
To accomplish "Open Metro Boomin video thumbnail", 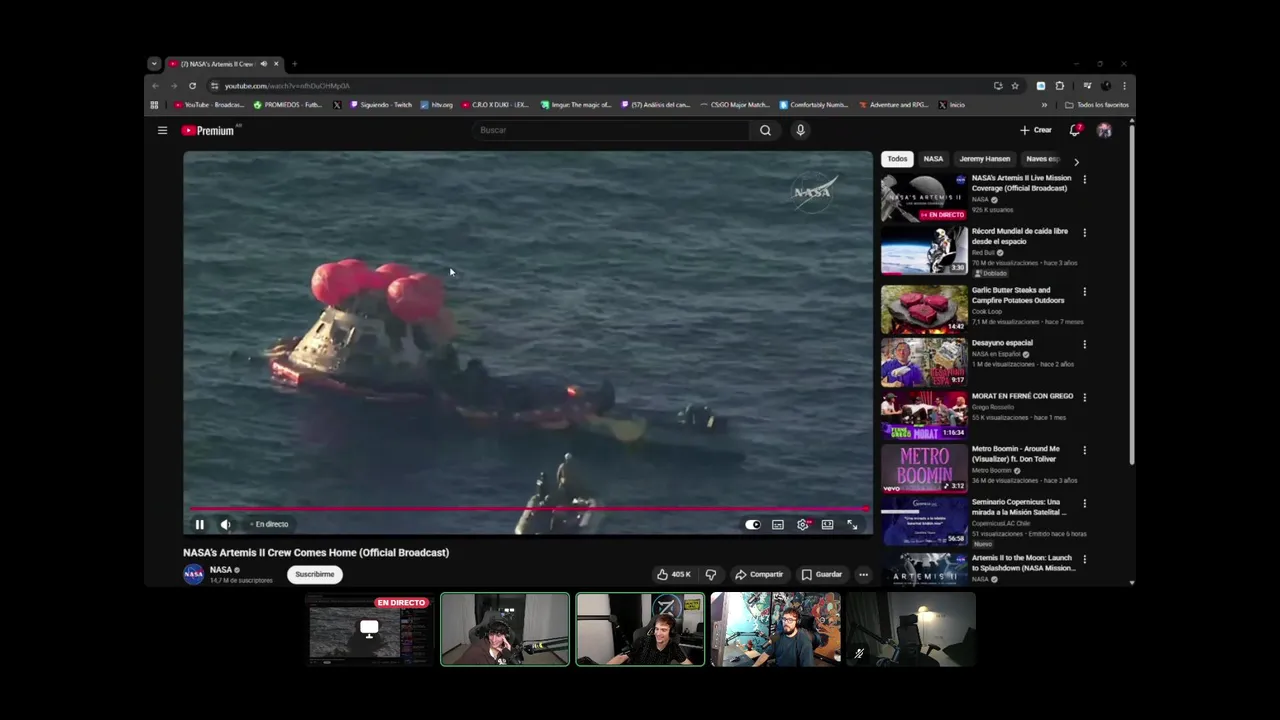I will (924, 468).
